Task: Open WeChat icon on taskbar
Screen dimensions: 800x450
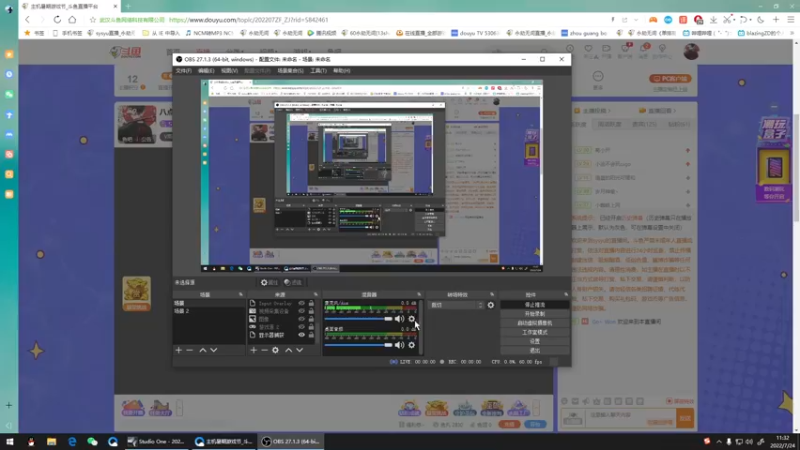Action: coord(92,442)
